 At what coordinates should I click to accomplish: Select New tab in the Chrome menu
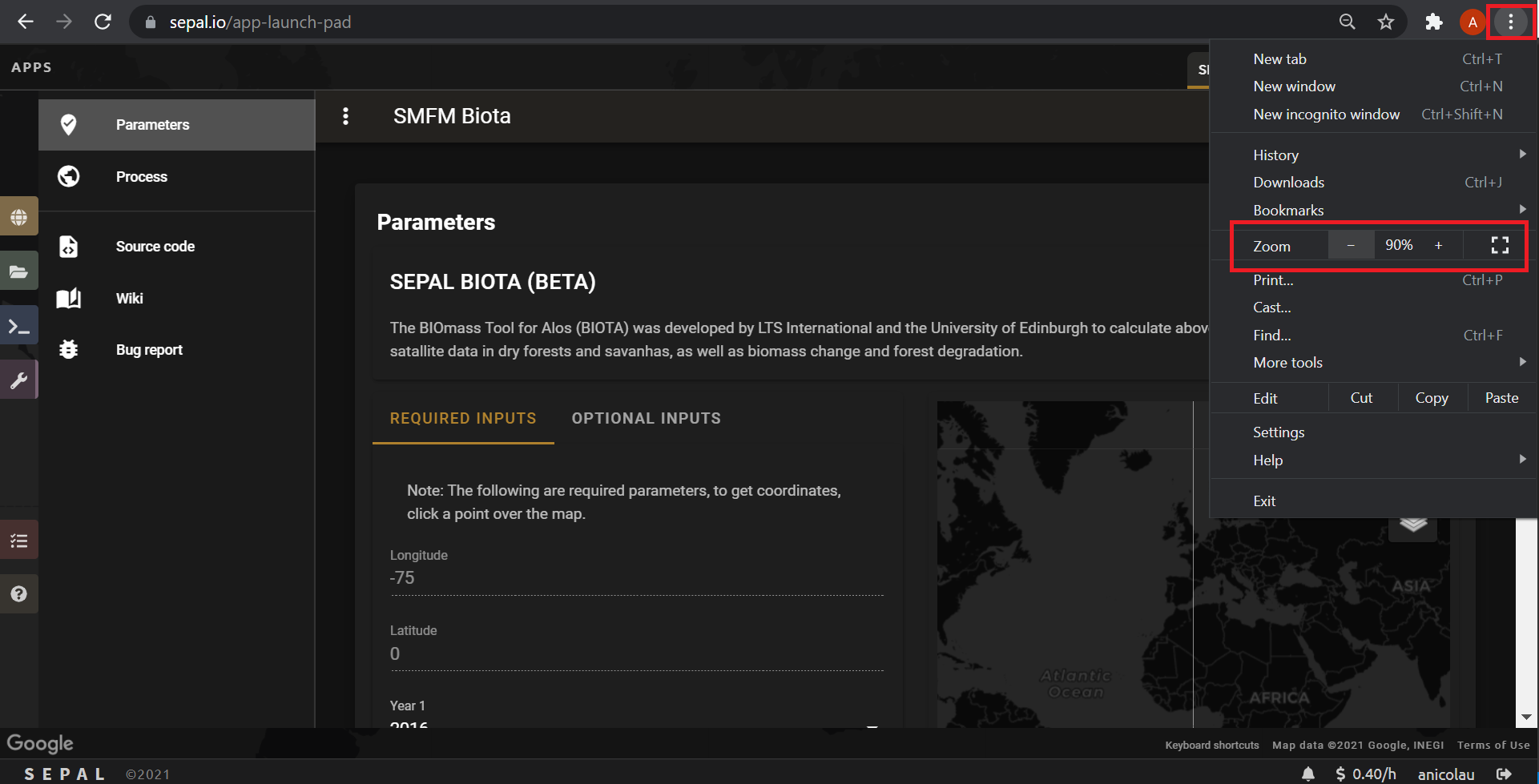tap(1374, 59)
